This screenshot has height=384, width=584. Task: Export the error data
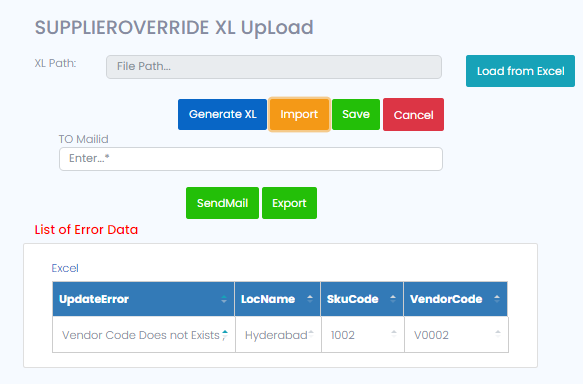tap(289, 203)
